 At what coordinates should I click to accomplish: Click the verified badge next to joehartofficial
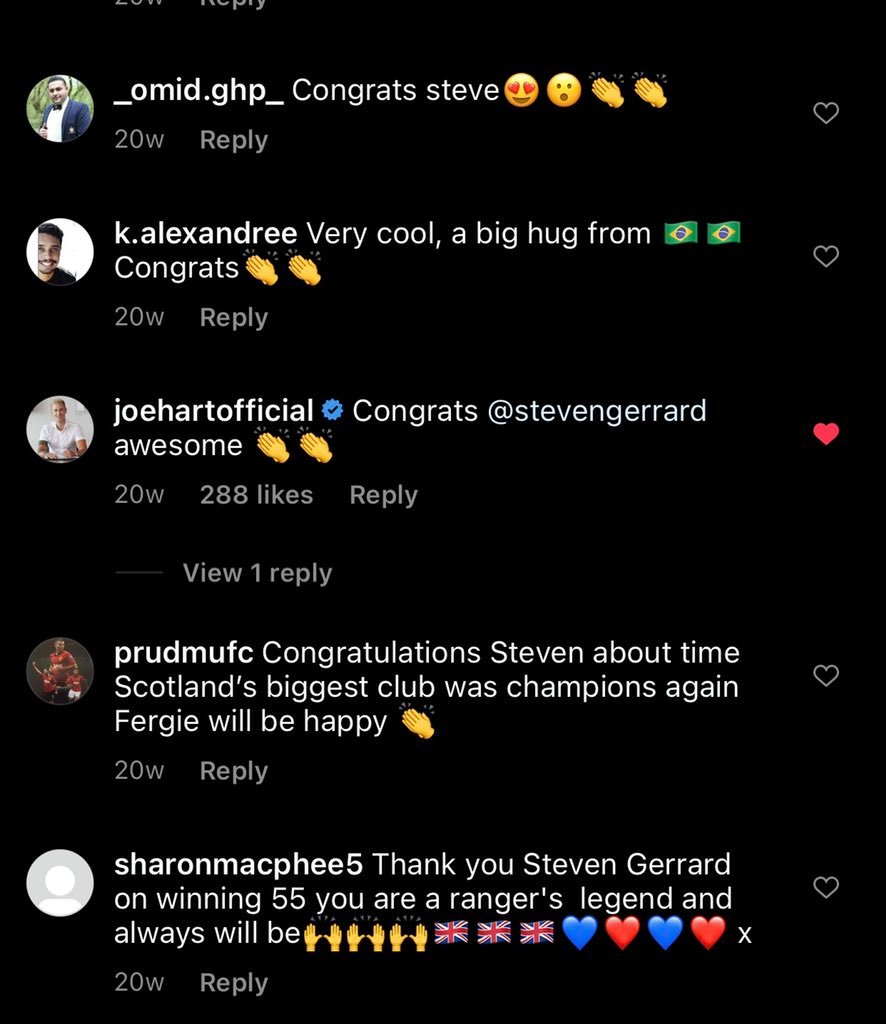[333, 410]
